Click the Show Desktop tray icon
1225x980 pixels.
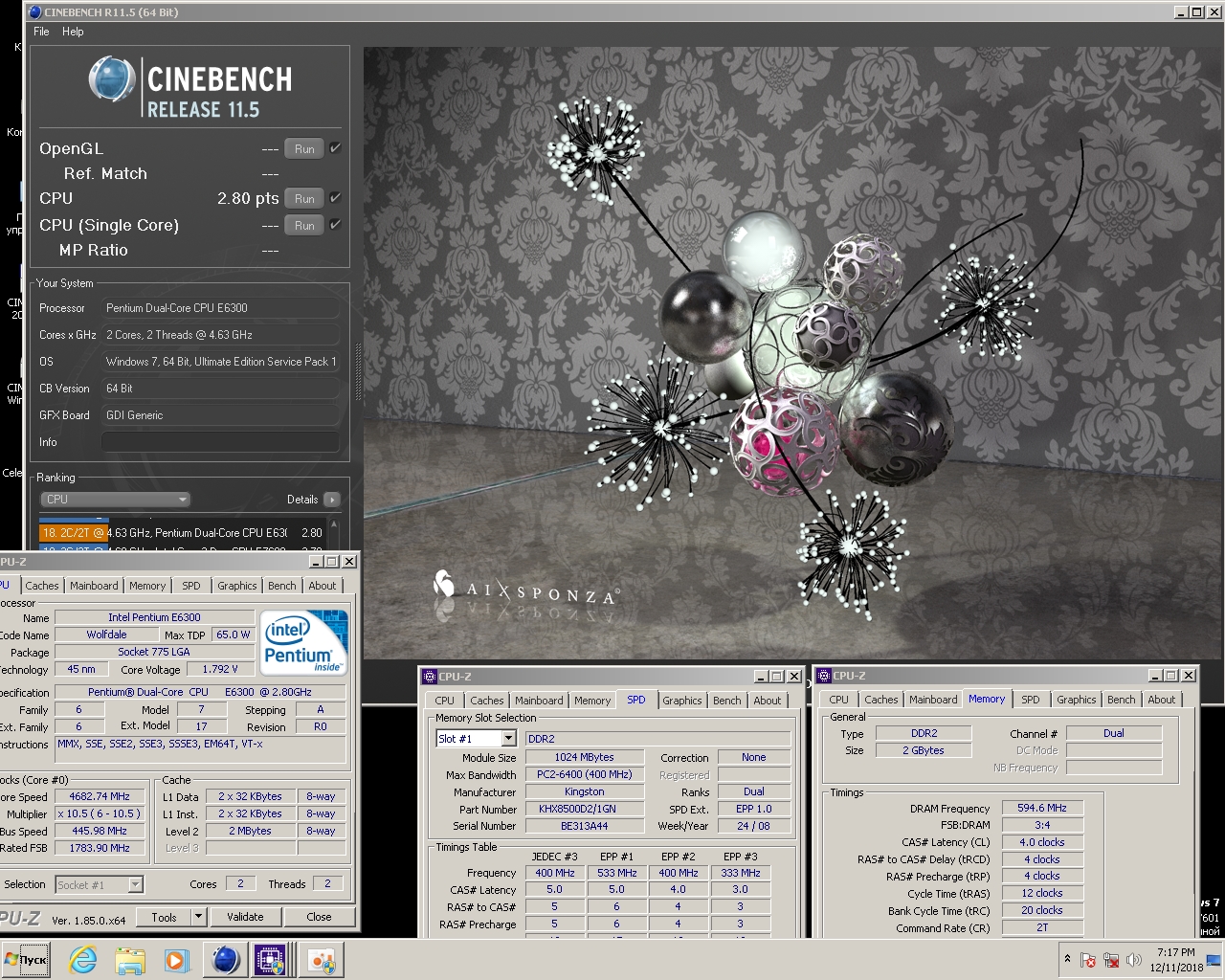(1214, 960)
